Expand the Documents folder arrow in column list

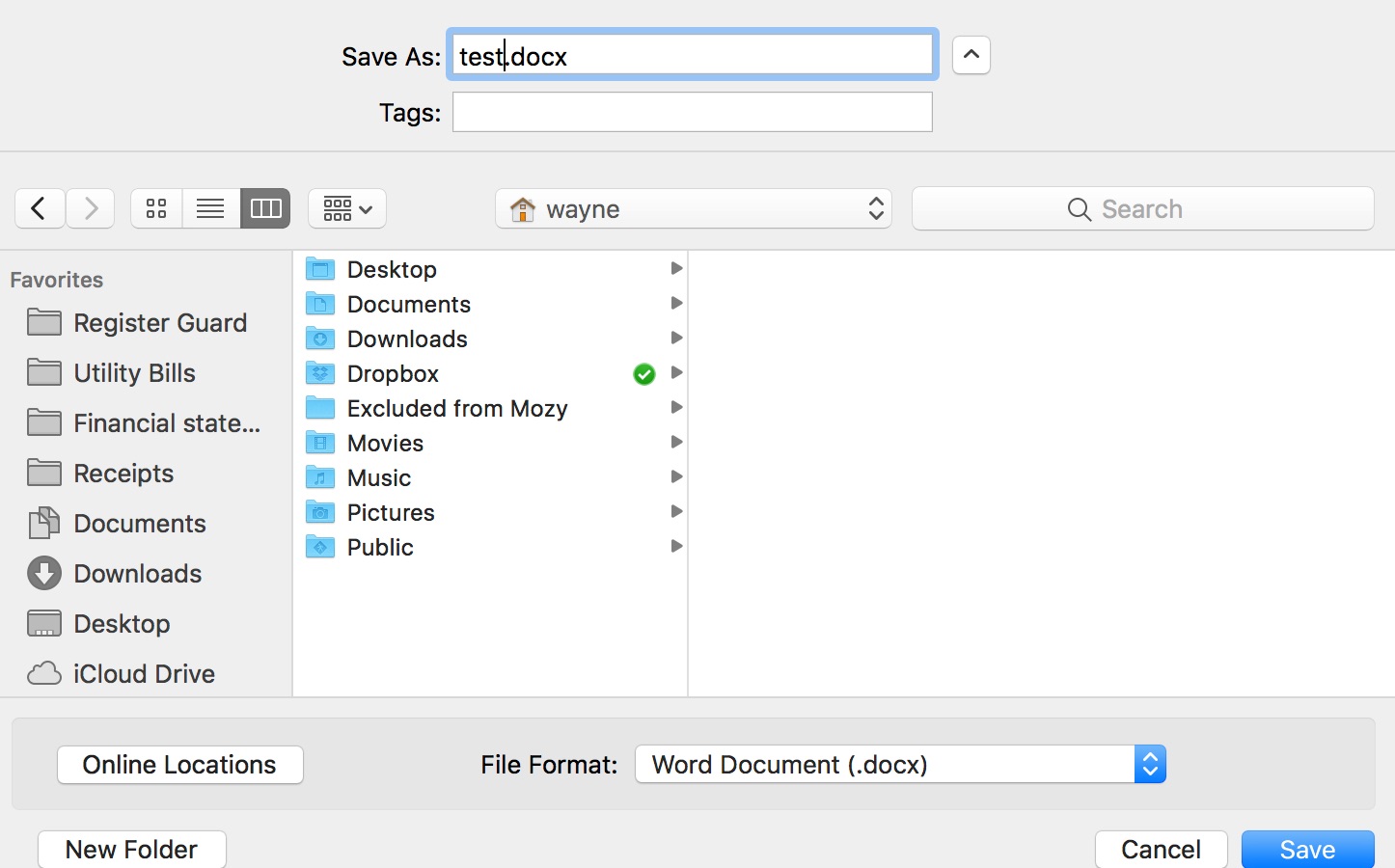pyautogui.click(x=676, y=303)
